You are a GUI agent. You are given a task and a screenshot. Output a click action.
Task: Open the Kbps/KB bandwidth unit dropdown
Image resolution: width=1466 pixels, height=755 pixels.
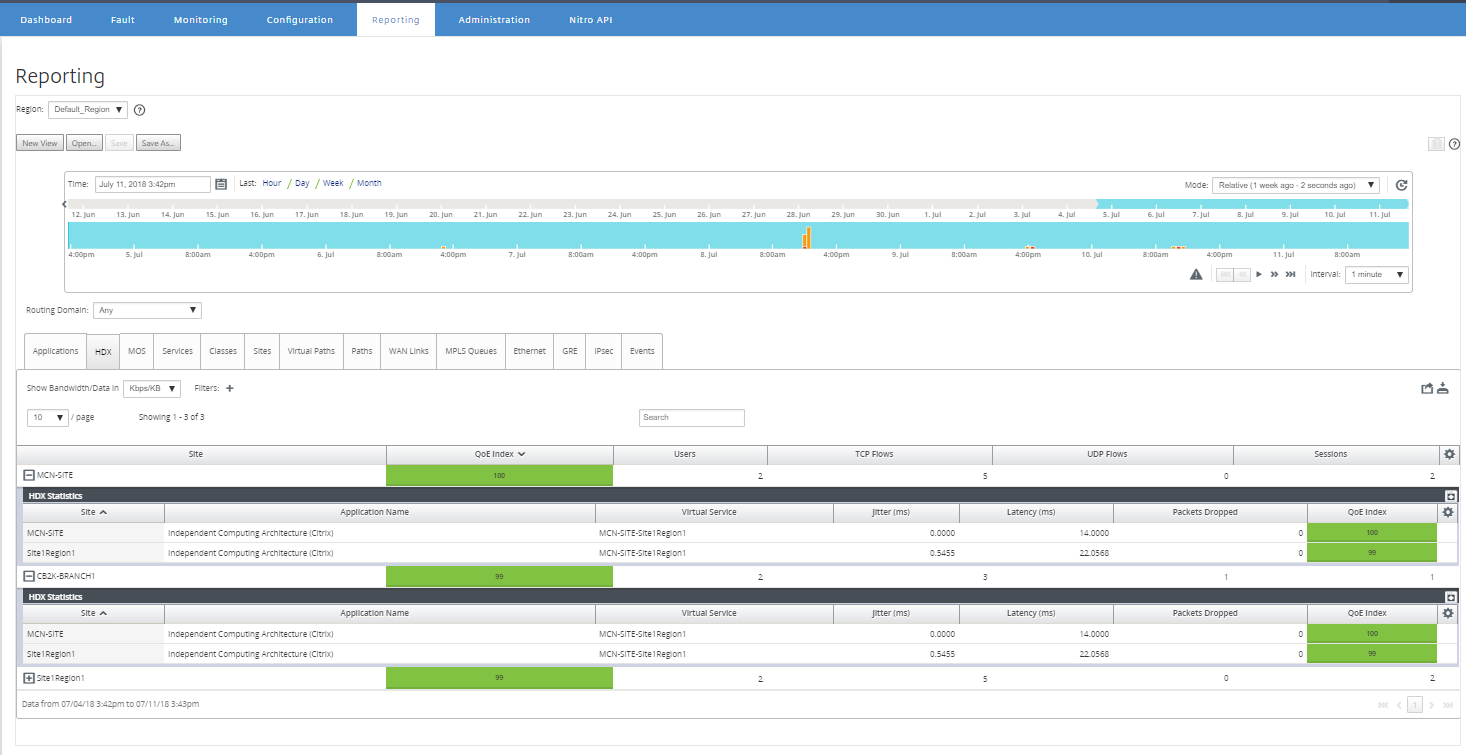pyautogui.click(x=152, y=388)
